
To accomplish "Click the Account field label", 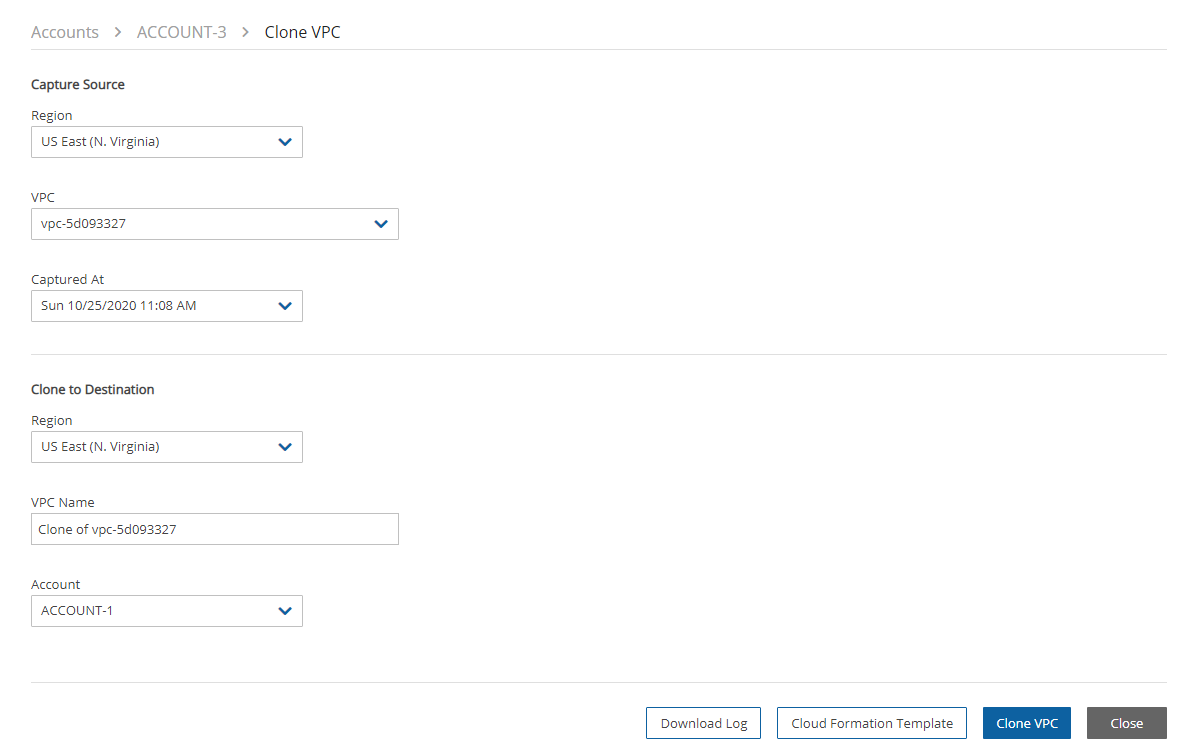I will (56, 585).
